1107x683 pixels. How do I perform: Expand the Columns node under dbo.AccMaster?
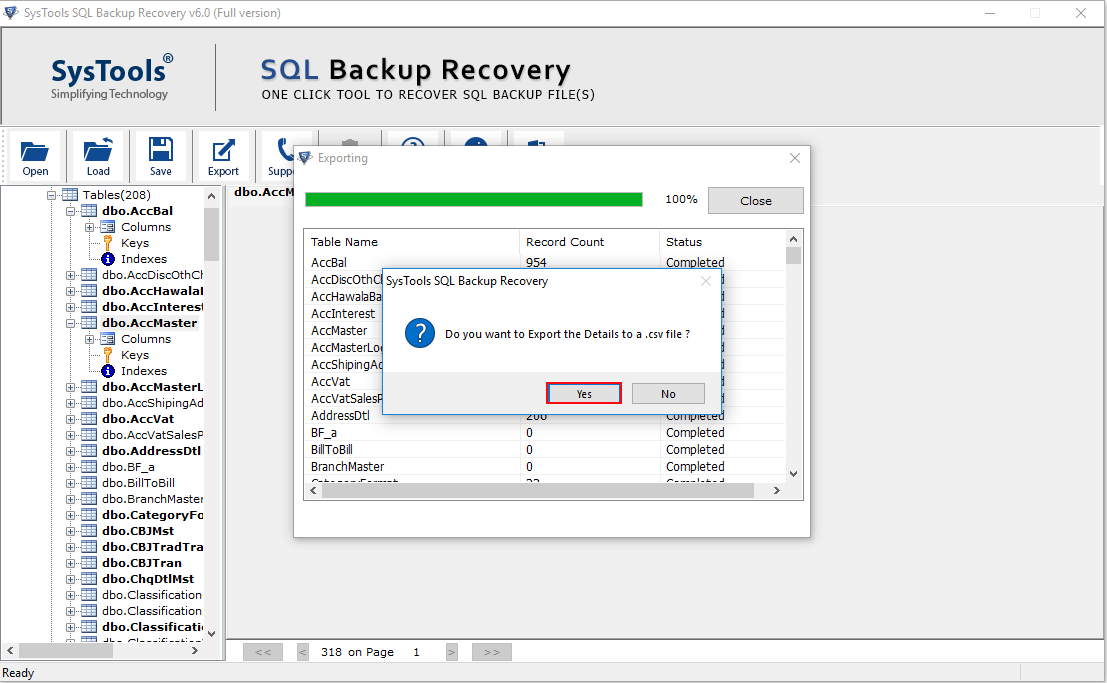[x=90, y=339]
